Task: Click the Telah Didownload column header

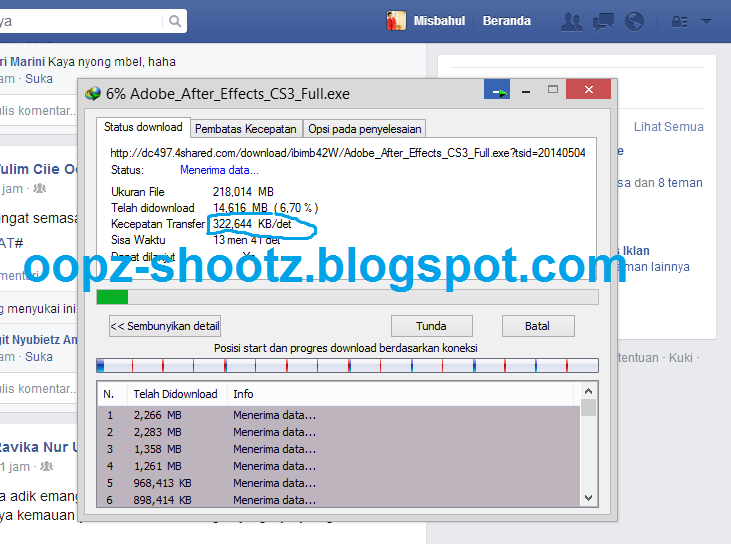Action: tap(177, 394)
